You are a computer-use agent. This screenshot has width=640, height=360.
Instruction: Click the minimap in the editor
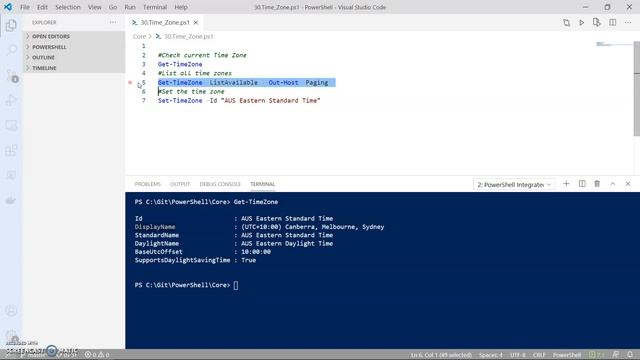point(614,44)
